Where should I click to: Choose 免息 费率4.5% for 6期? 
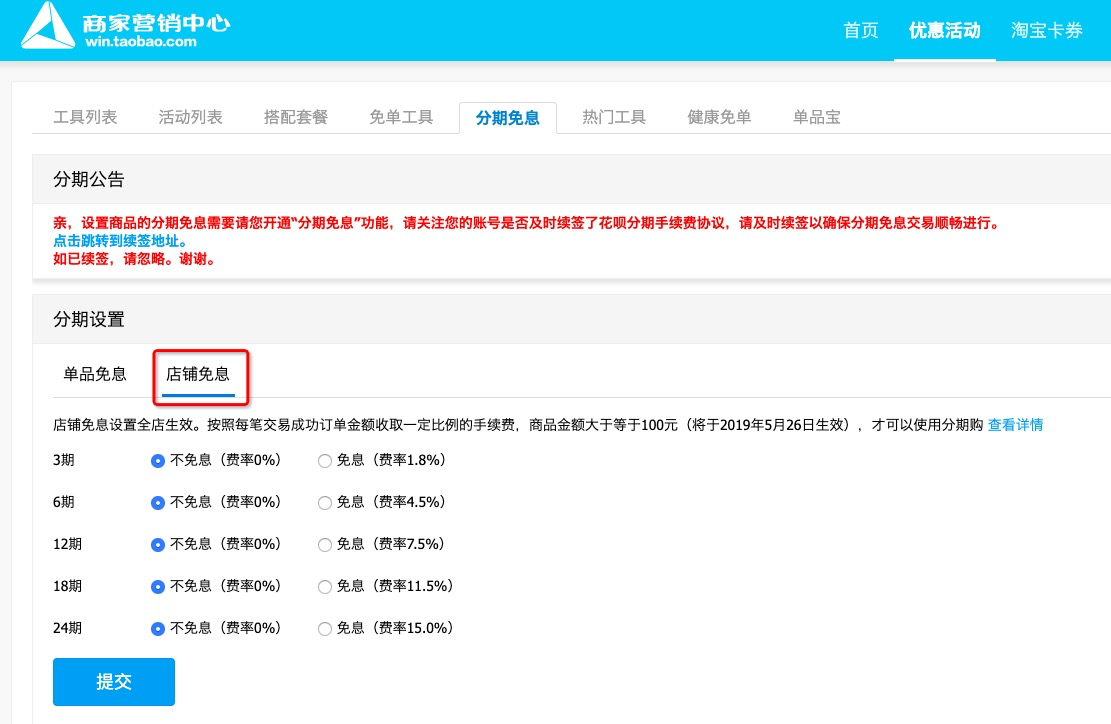click(x=324, y=503)
